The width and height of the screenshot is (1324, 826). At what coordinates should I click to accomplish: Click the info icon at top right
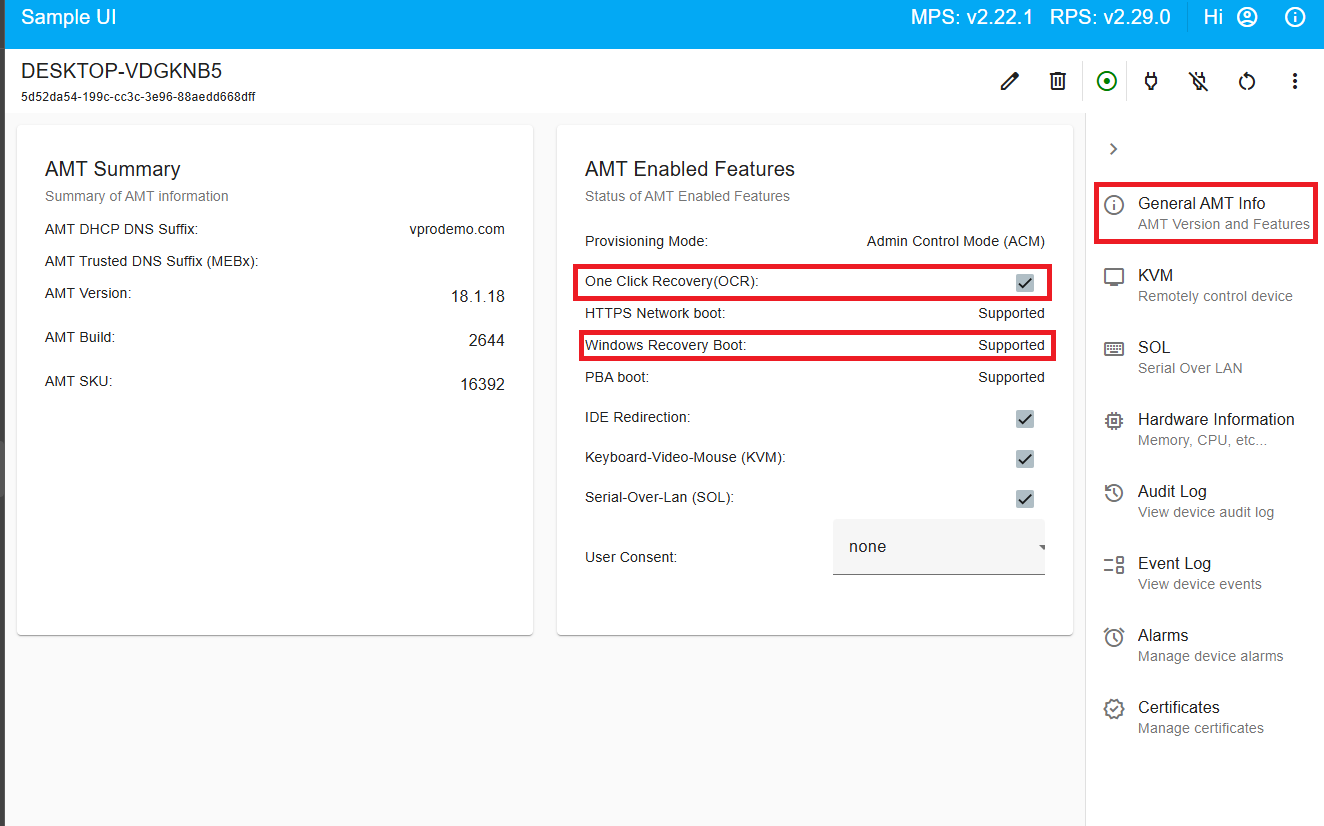click(x=1295, y=17)
